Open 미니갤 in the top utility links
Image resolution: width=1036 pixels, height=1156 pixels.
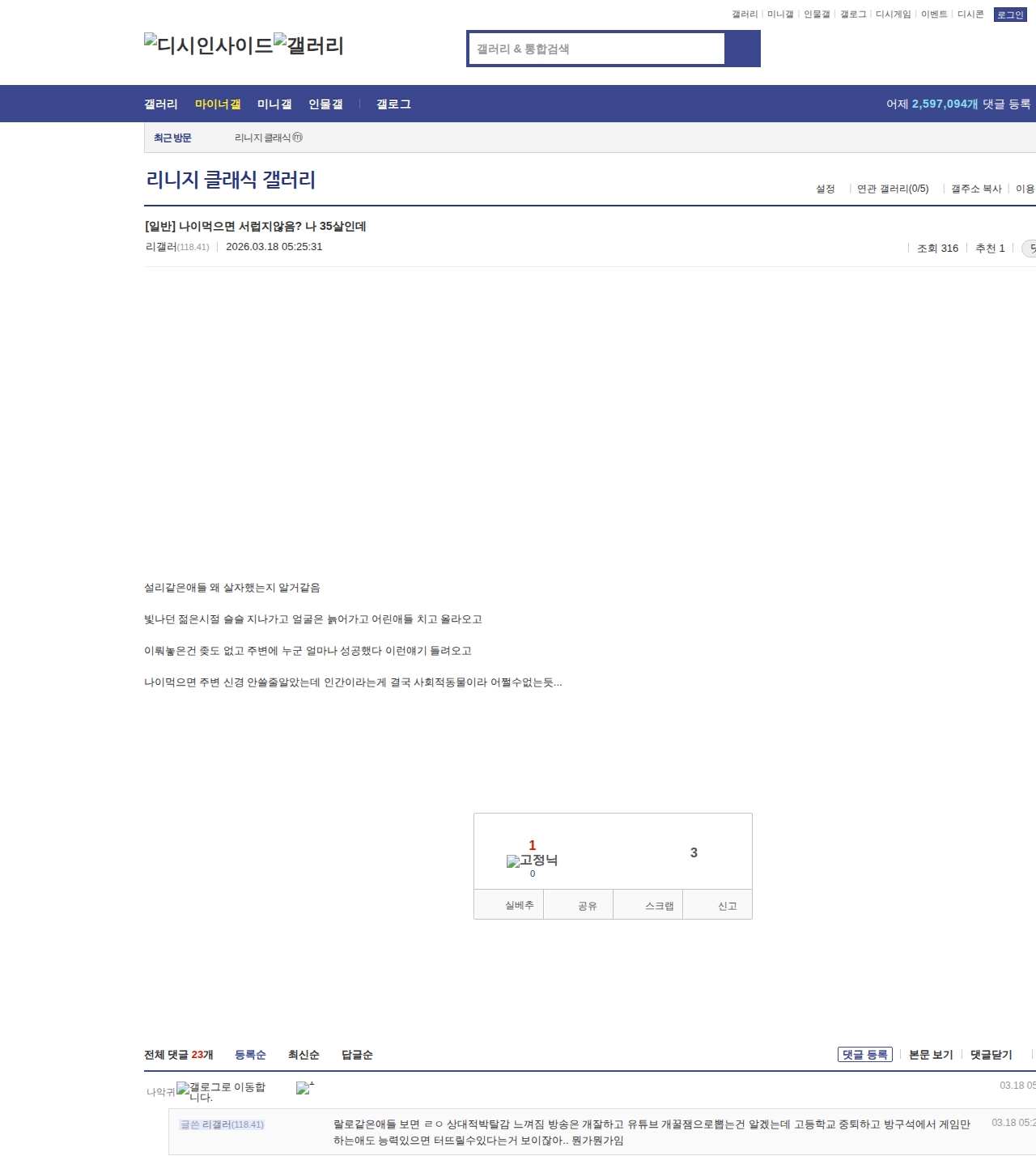point(780,15)
